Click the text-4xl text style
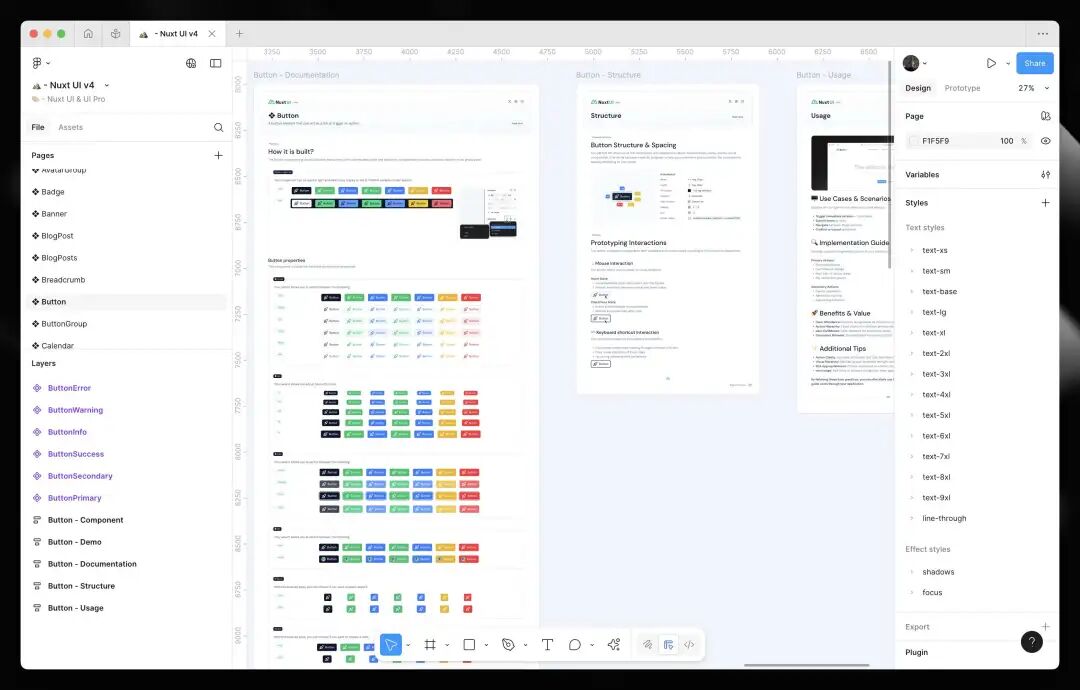 (x=936, y=395)
